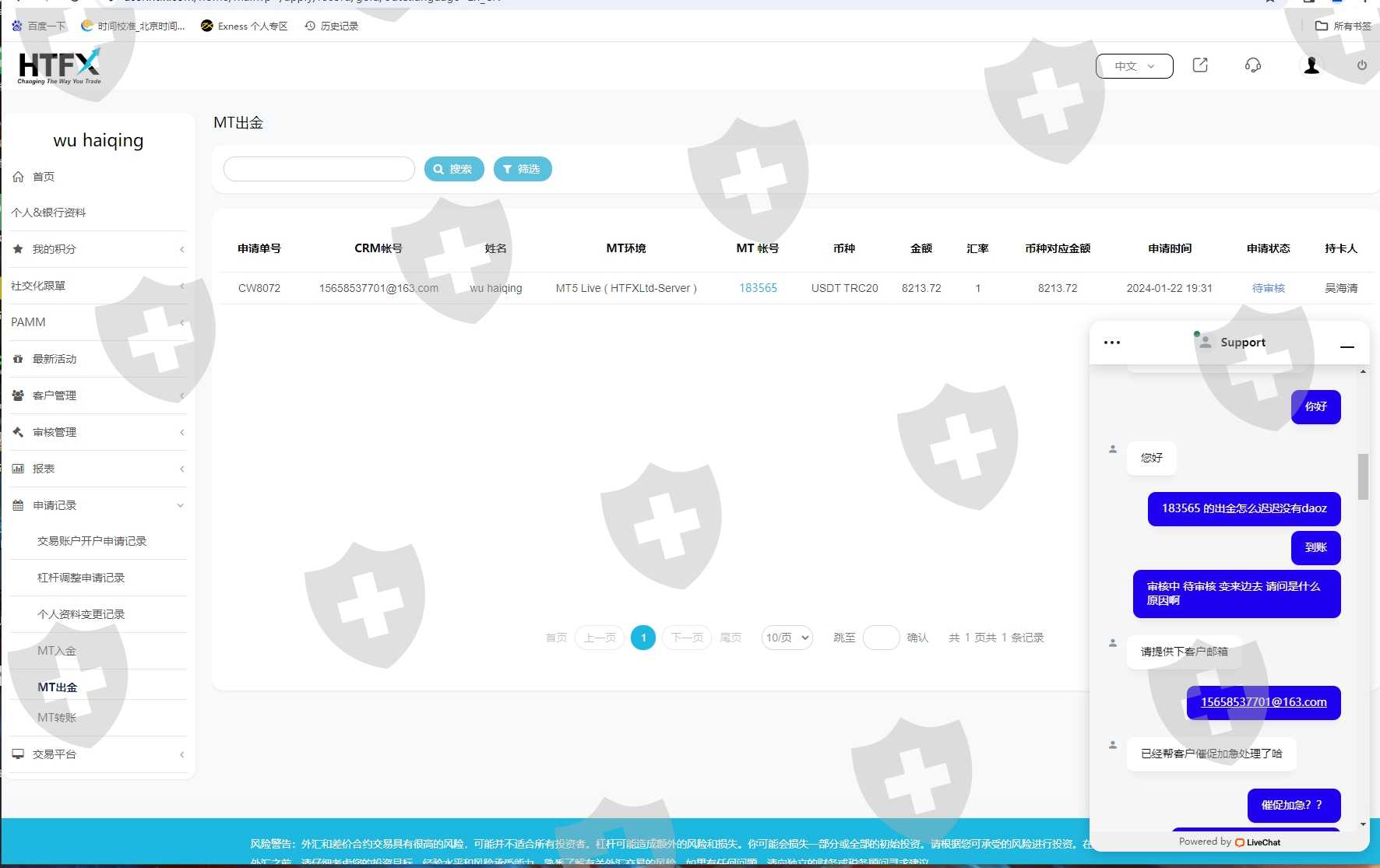Open the chat options three-dot menu
This screenshot has height=868, width=1380.
click(x=1112, y=343)
